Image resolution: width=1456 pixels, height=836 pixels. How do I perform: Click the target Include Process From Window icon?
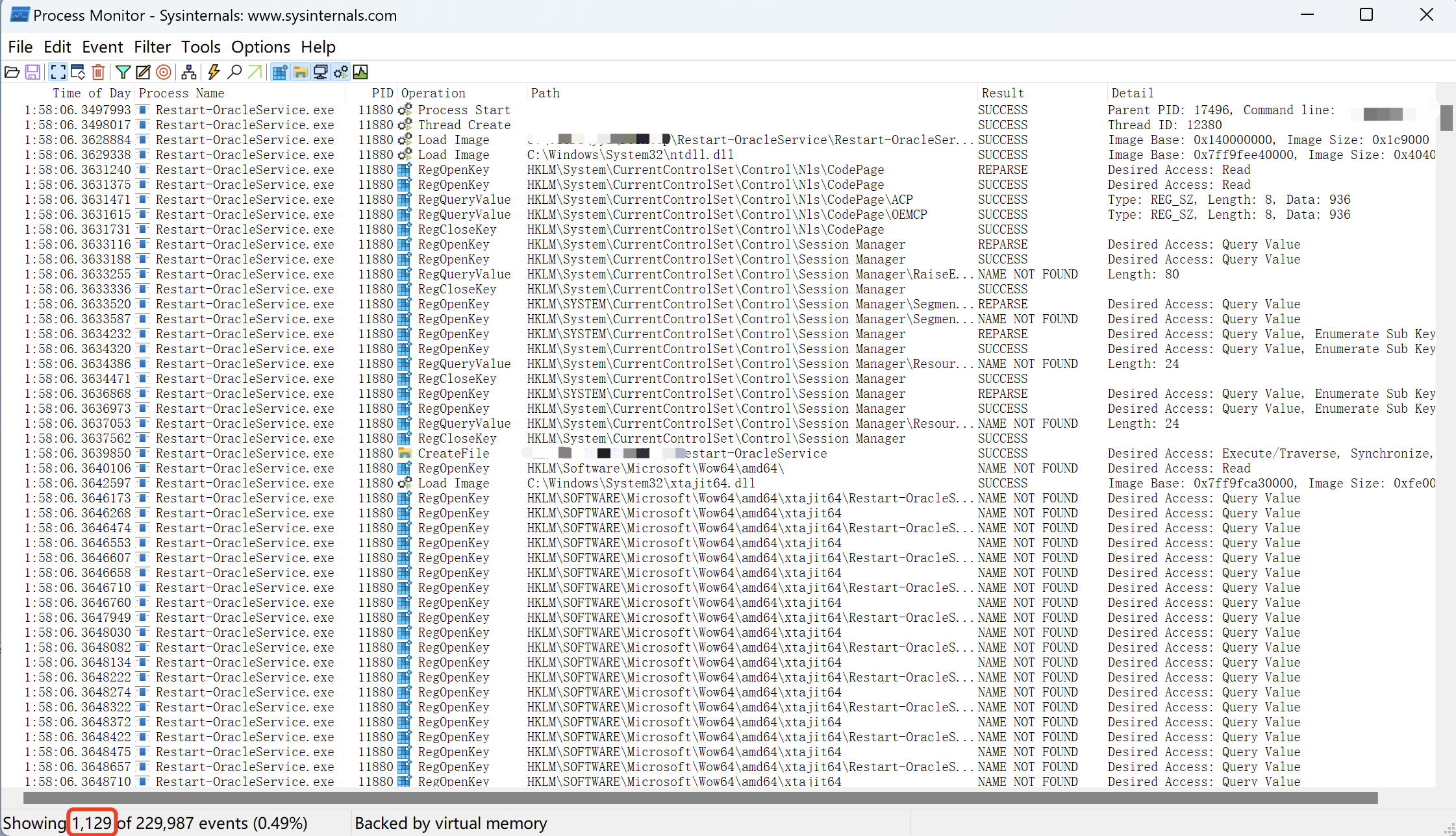[x=164, y=72]
